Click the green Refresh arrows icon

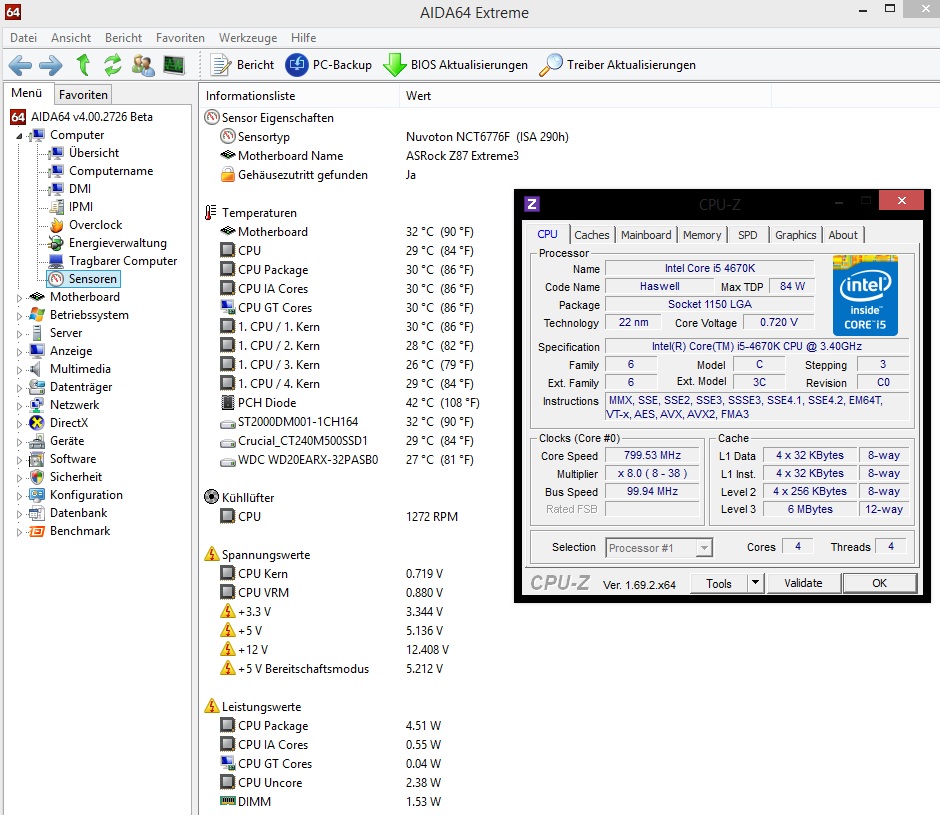[x=113, y=65]
